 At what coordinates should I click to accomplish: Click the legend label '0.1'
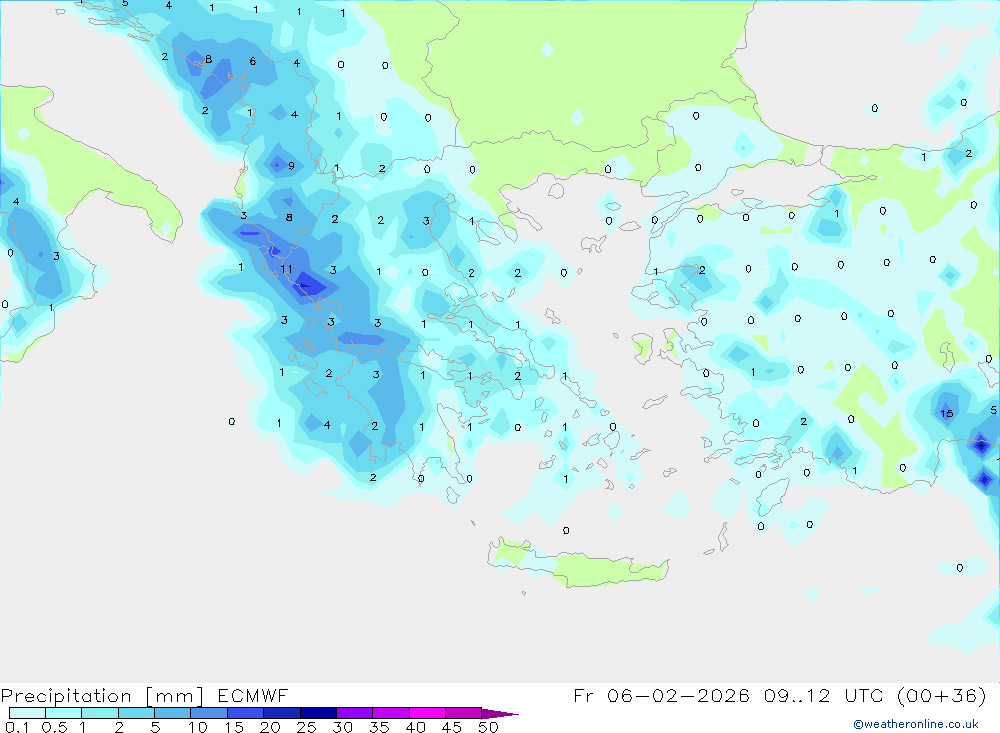pos(17,727)
